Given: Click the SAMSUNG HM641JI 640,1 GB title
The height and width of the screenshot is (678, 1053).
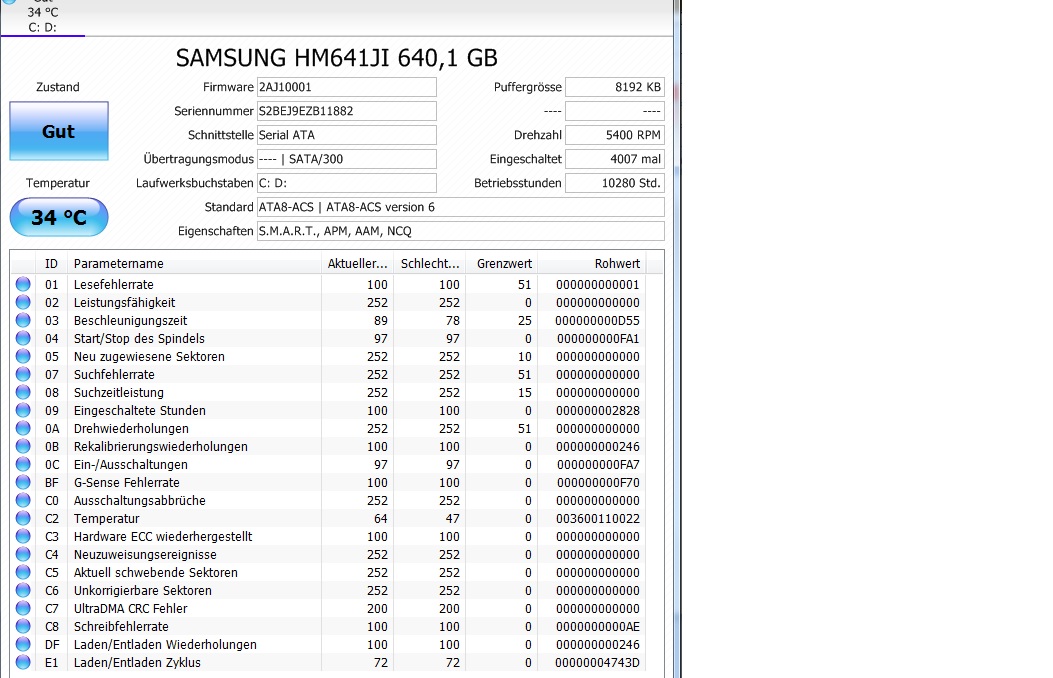Looking at the screenshot, I should coord(336,58).
